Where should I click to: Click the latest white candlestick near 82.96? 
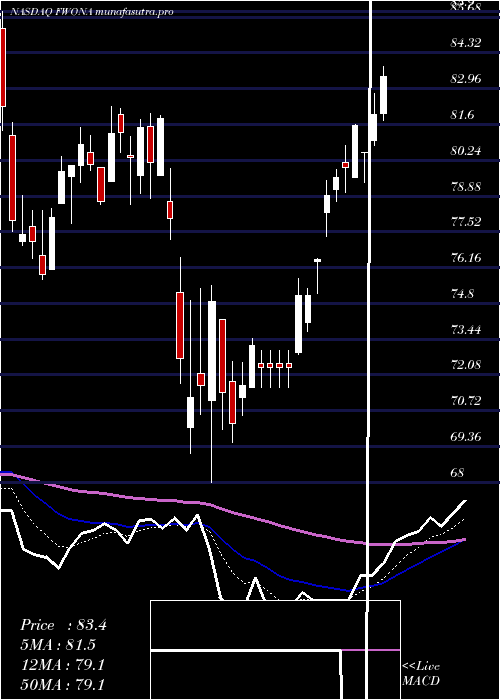coord(383,95)
